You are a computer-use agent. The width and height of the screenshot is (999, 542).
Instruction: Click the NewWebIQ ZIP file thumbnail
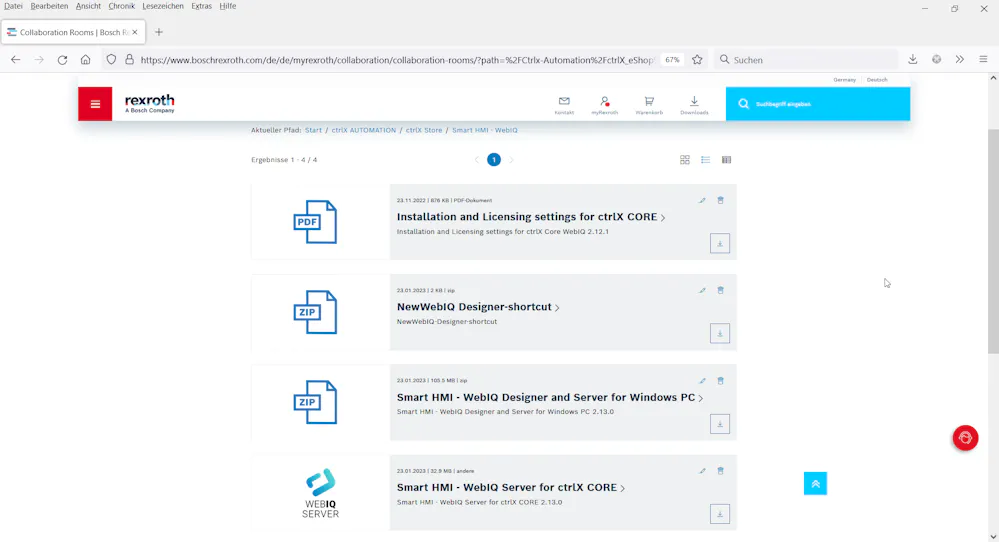click(315, 312)
